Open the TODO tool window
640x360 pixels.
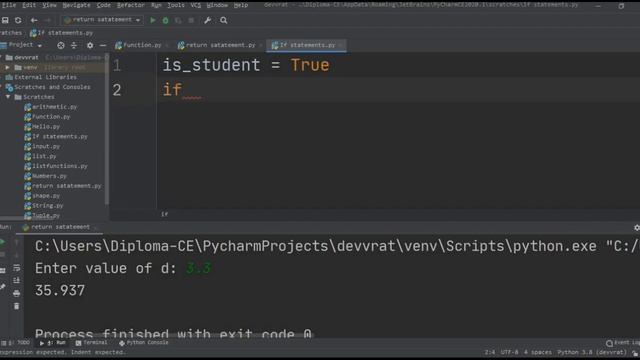16,343
